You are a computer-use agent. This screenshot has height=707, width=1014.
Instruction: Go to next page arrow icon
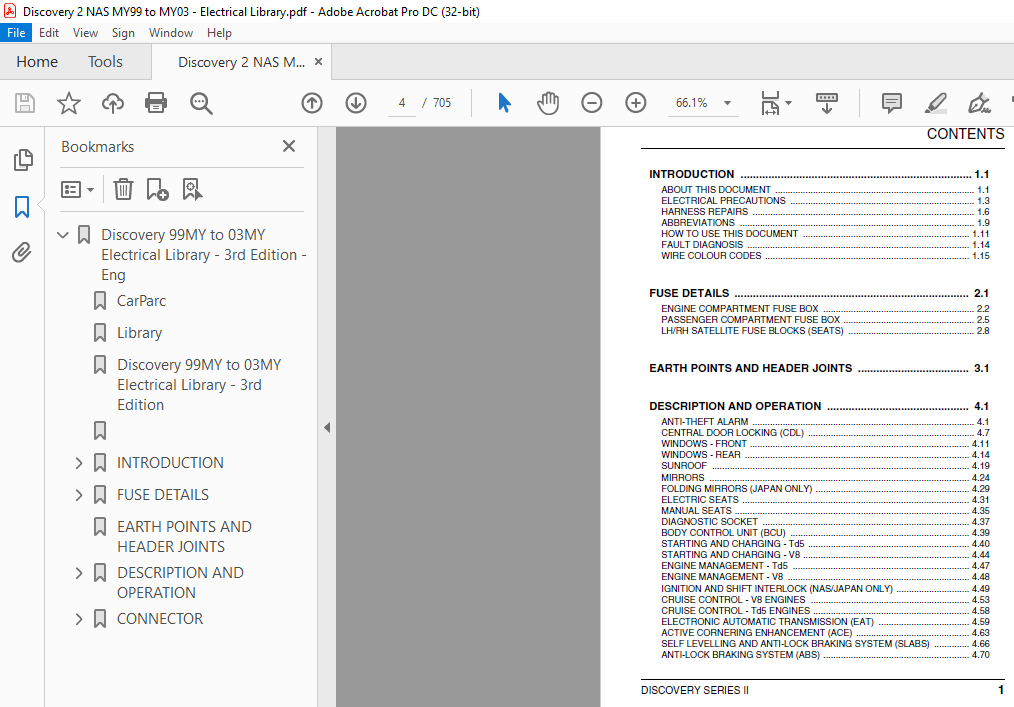click(356, 103)
